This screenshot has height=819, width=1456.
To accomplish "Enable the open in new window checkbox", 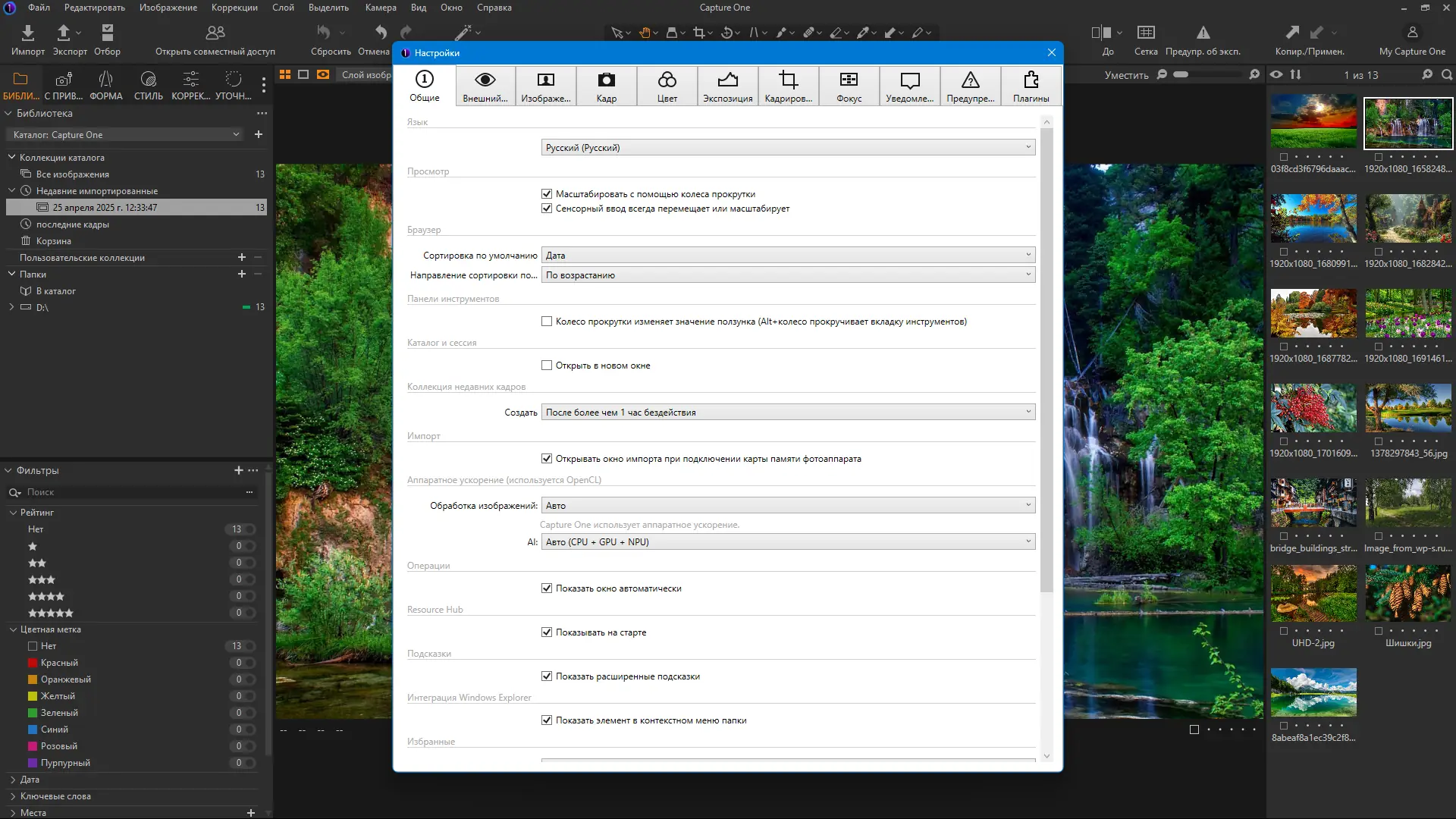I will (x=547, y=366).
